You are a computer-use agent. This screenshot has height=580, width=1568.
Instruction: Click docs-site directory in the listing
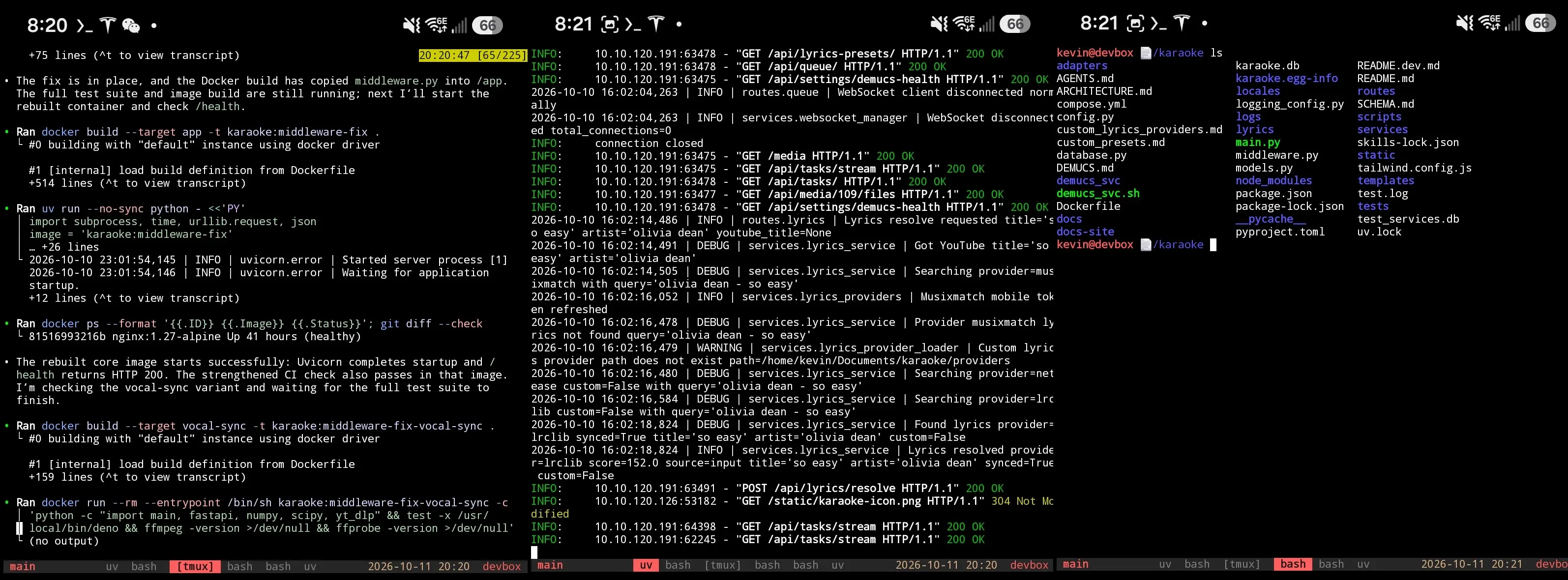1085,232
